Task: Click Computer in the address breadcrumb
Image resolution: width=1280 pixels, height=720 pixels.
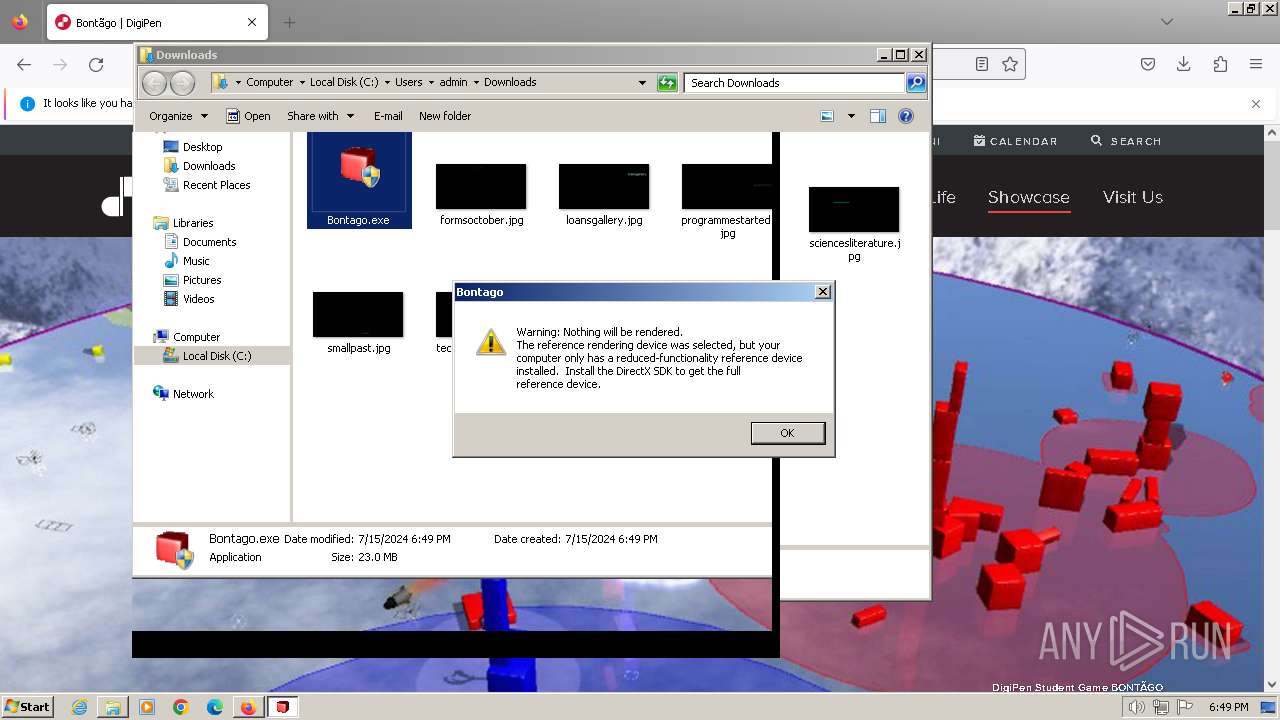Action: click(270, 82)
